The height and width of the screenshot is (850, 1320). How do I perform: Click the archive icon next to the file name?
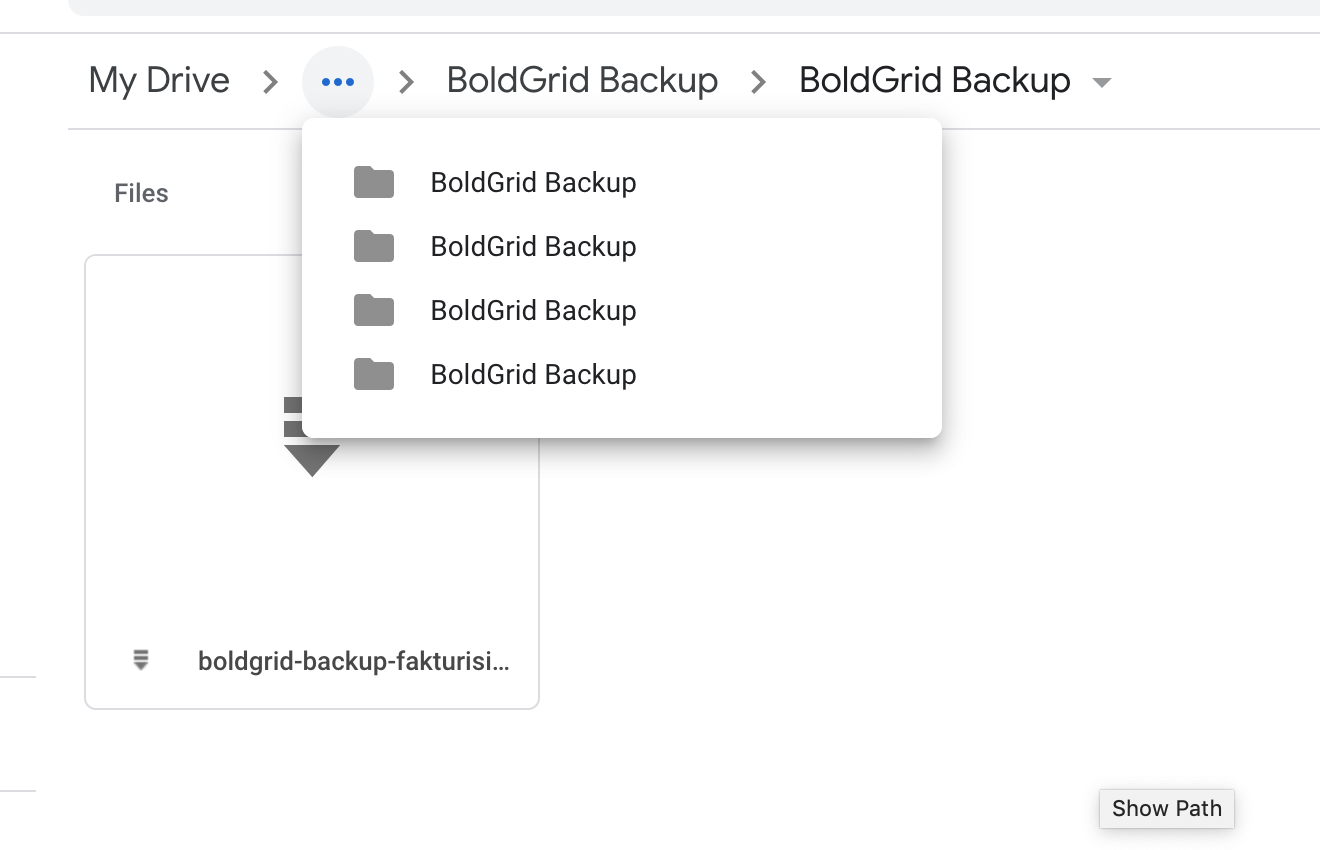pos(141,660)
